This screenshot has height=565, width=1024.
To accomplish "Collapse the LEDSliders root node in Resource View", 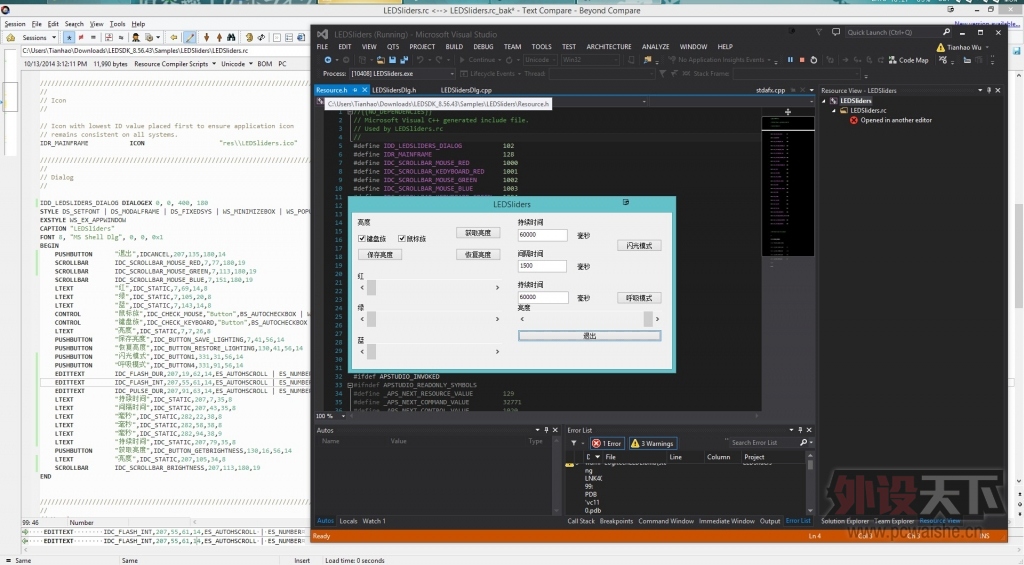I will (x=824, y=101).
